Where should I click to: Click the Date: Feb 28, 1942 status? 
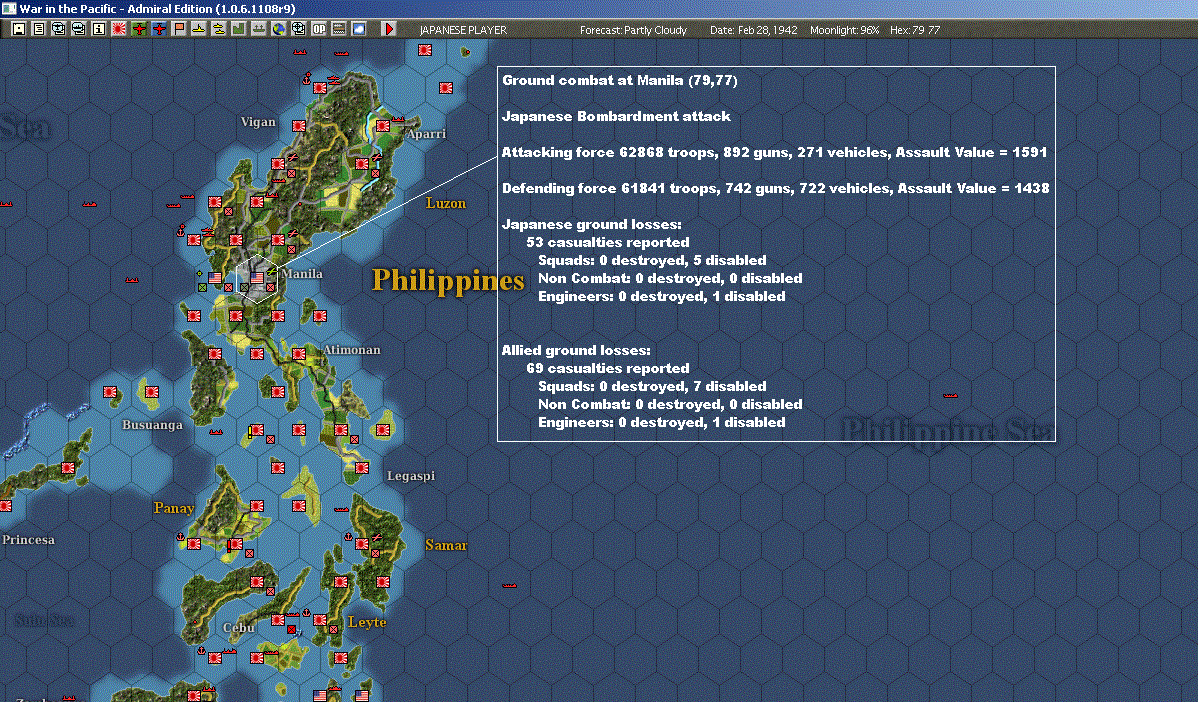[x=753, y=30]
